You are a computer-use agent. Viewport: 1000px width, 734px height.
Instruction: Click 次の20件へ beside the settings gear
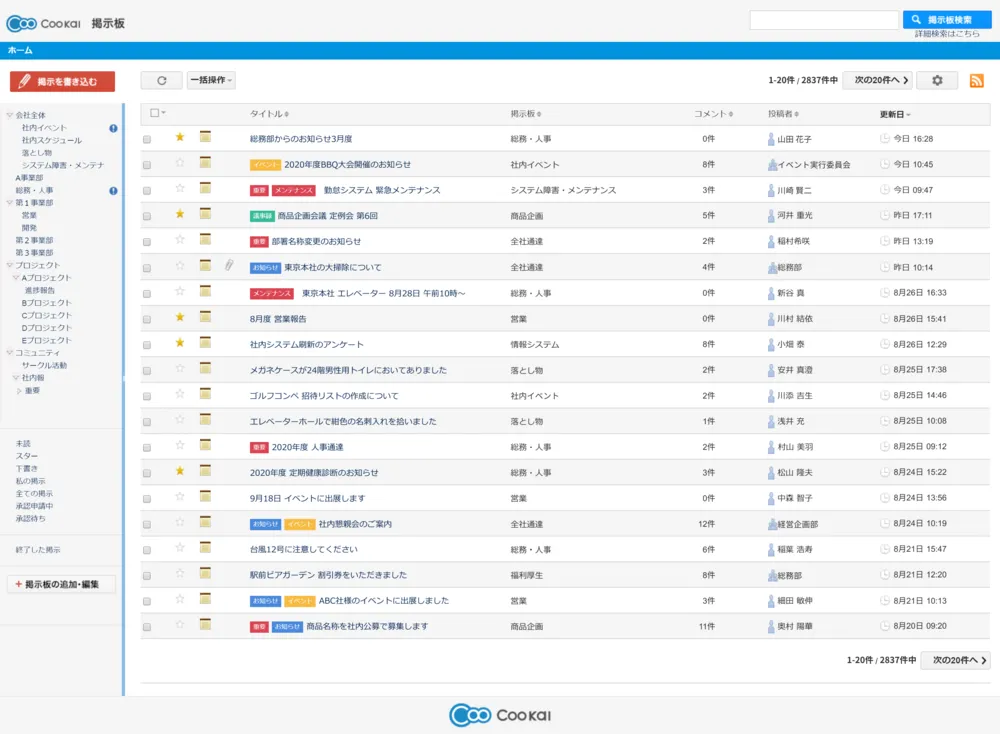[878, 80]
